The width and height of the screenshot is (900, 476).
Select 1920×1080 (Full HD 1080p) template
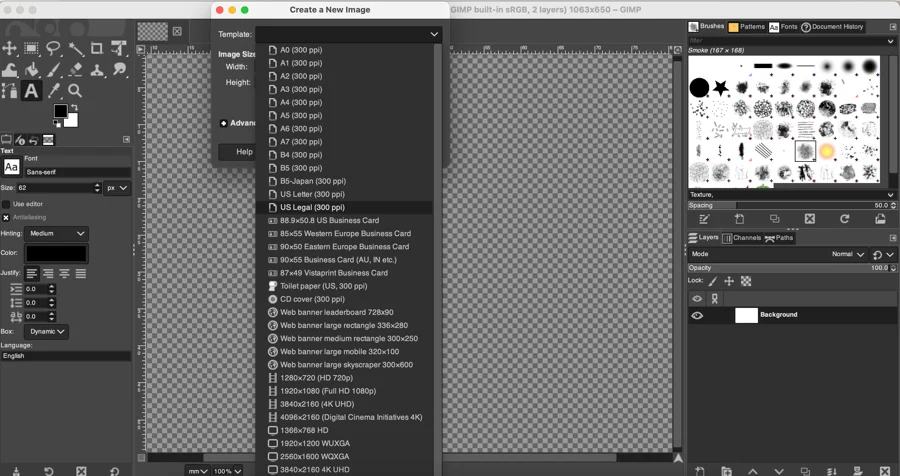(327, 391)
